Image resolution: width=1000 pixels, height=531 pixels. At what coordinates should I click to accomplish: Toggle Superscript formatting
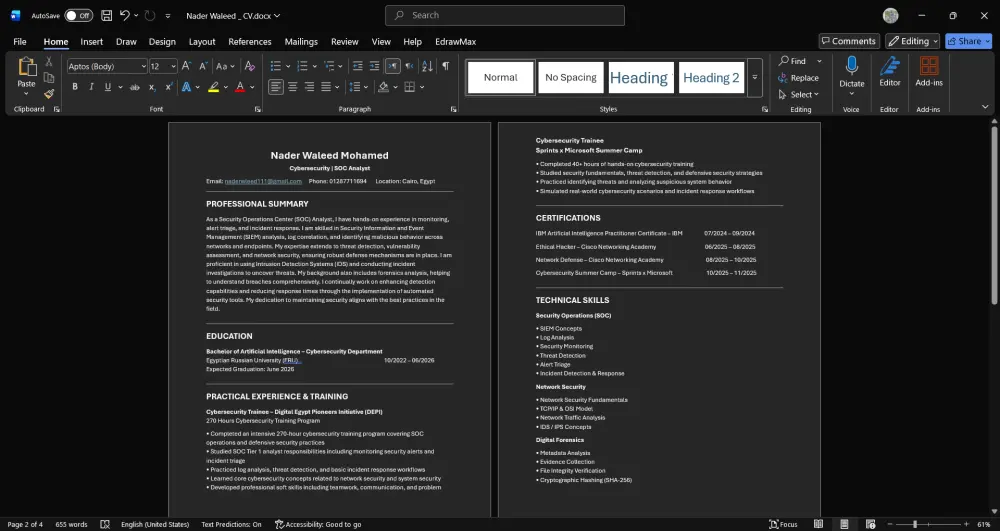[x=169, y=87]
